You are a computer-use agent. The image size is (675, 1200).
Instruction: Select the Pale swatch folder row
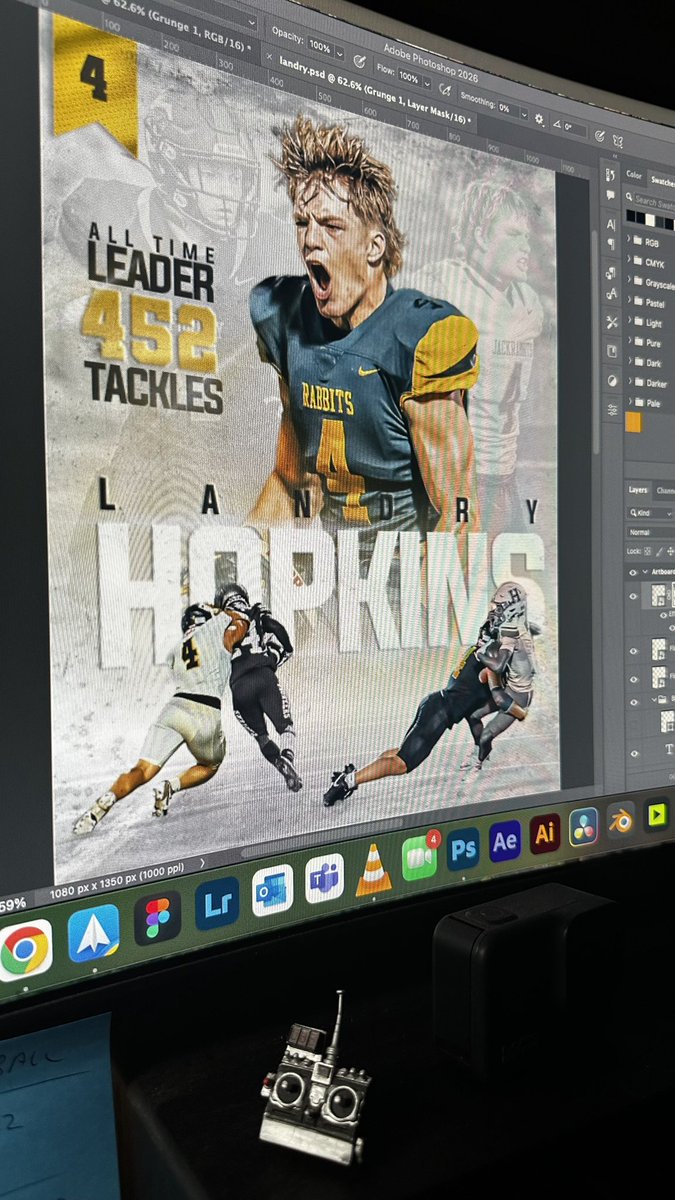(x=650, y=402)
